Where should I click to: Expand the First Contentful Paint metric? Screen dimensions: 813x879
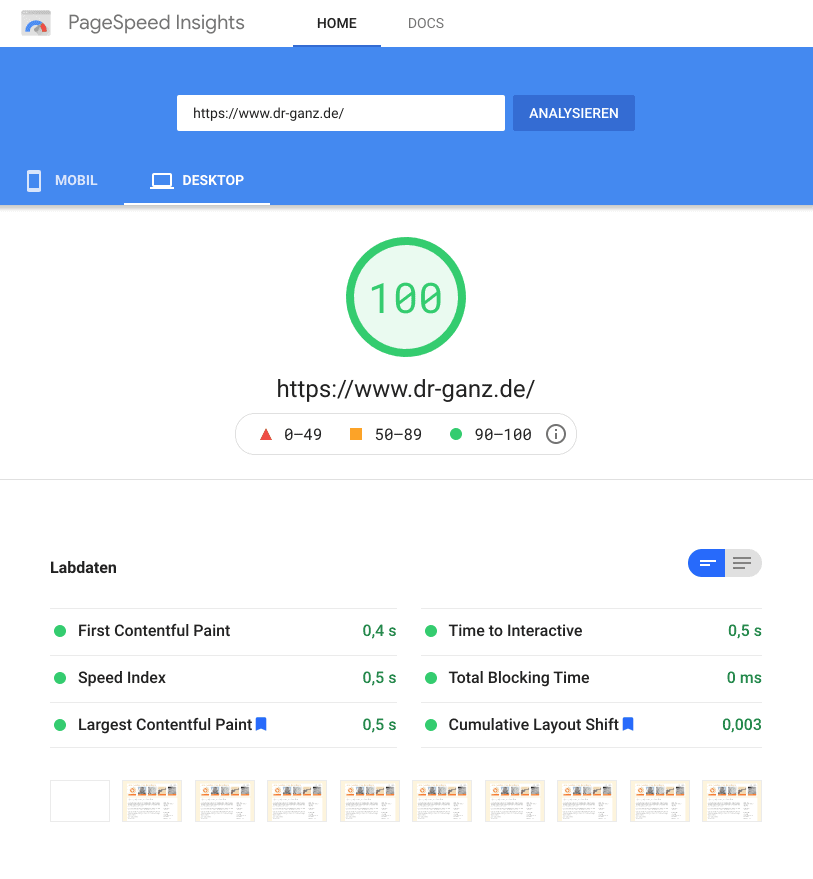tap(154, 631)
